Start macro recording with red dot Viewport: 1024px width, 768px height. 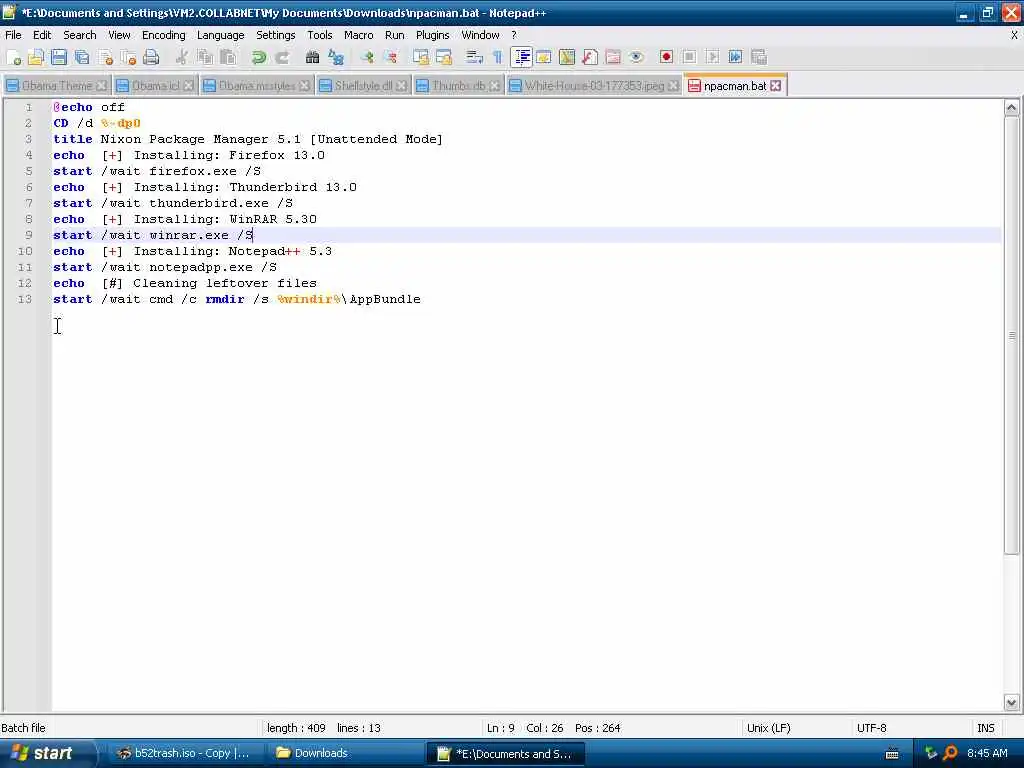[x=666, y=57]
